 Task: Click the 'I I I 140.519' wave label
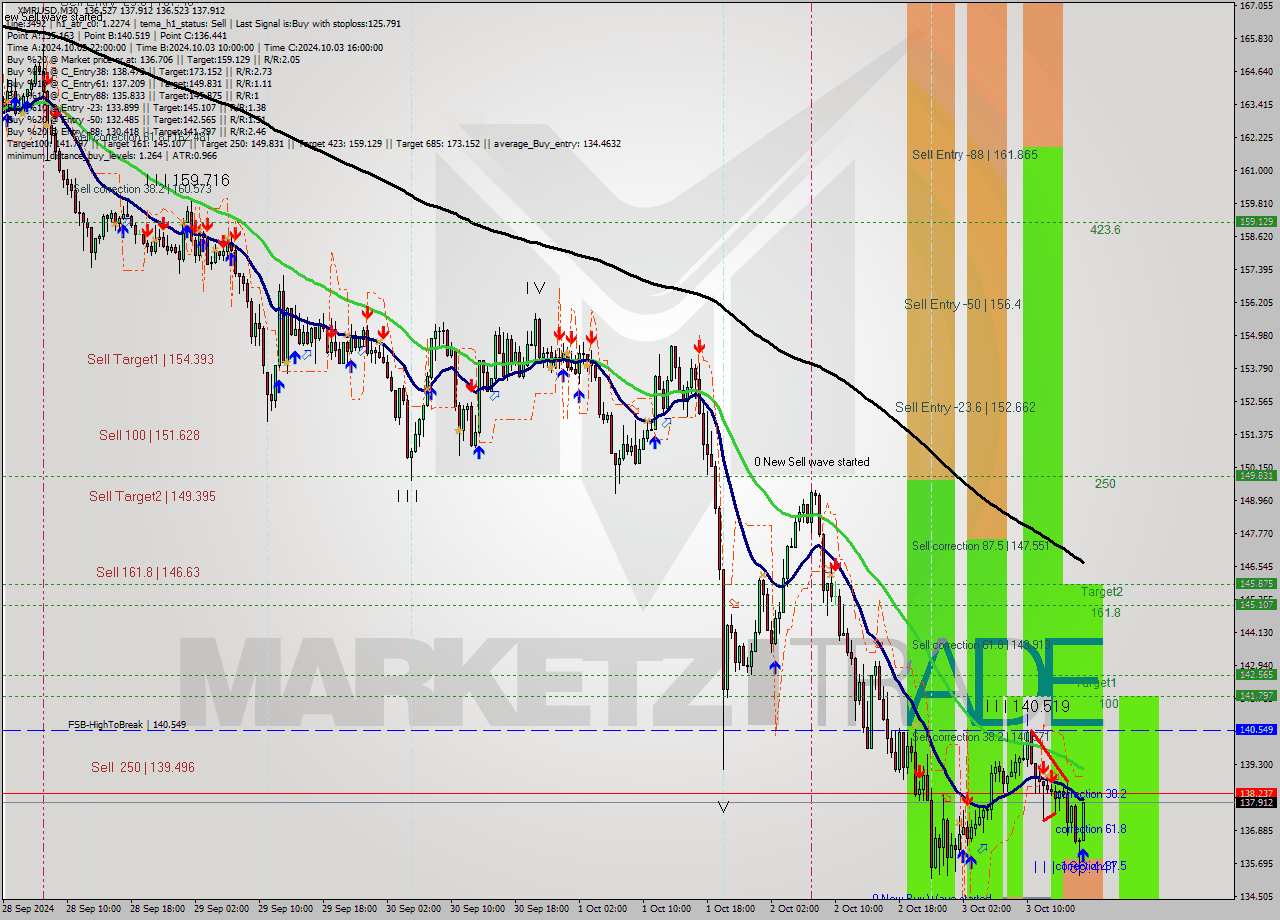1027,707
